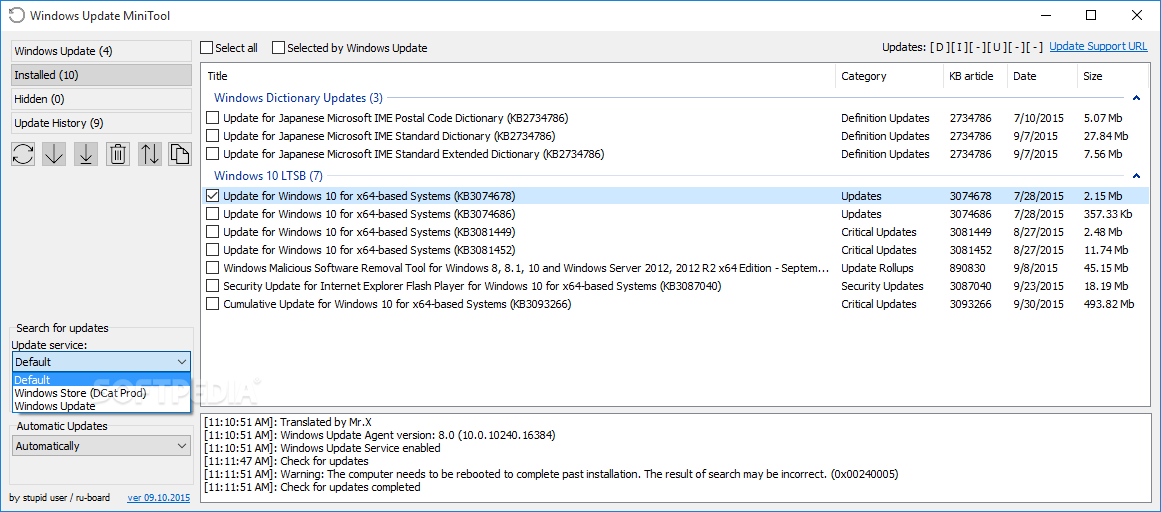The image size is (1161, 512).
Task: Open the Update Support URL link
Action: pos(1098,47)
